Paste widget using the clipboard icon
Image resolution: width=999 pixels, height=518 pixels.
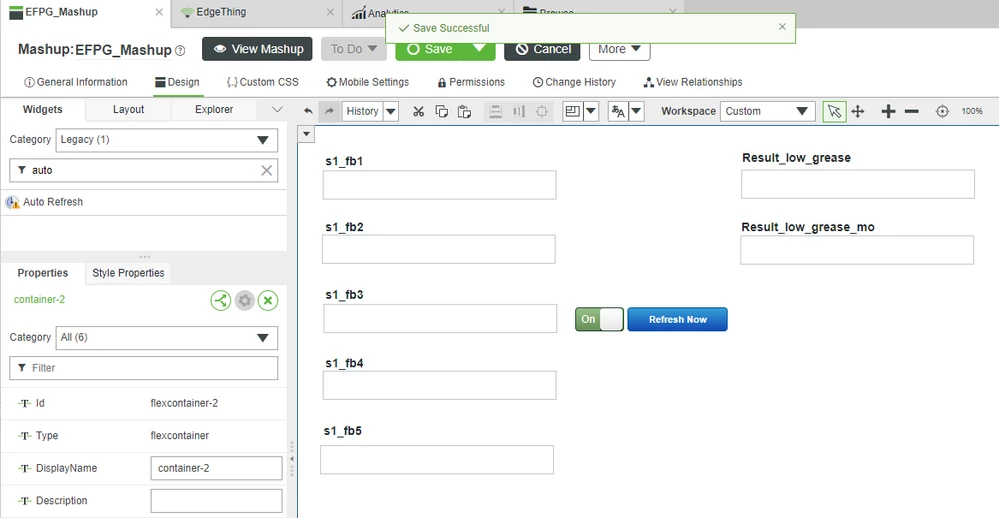(x=464, y=111)
